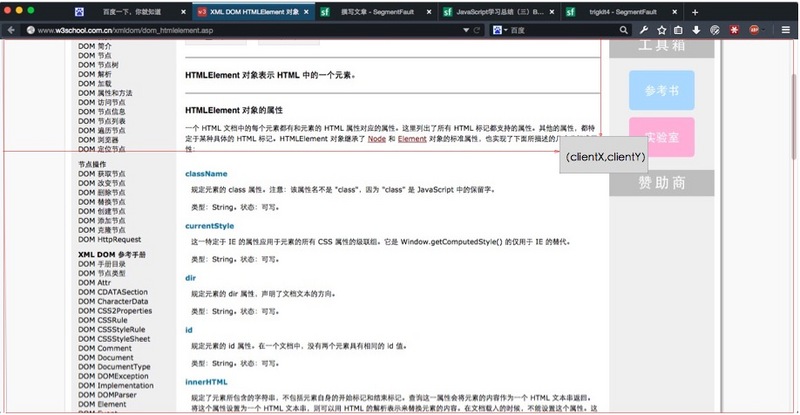
Task: Open sidebar link DOM DOMParser
Action: point(107,395)
